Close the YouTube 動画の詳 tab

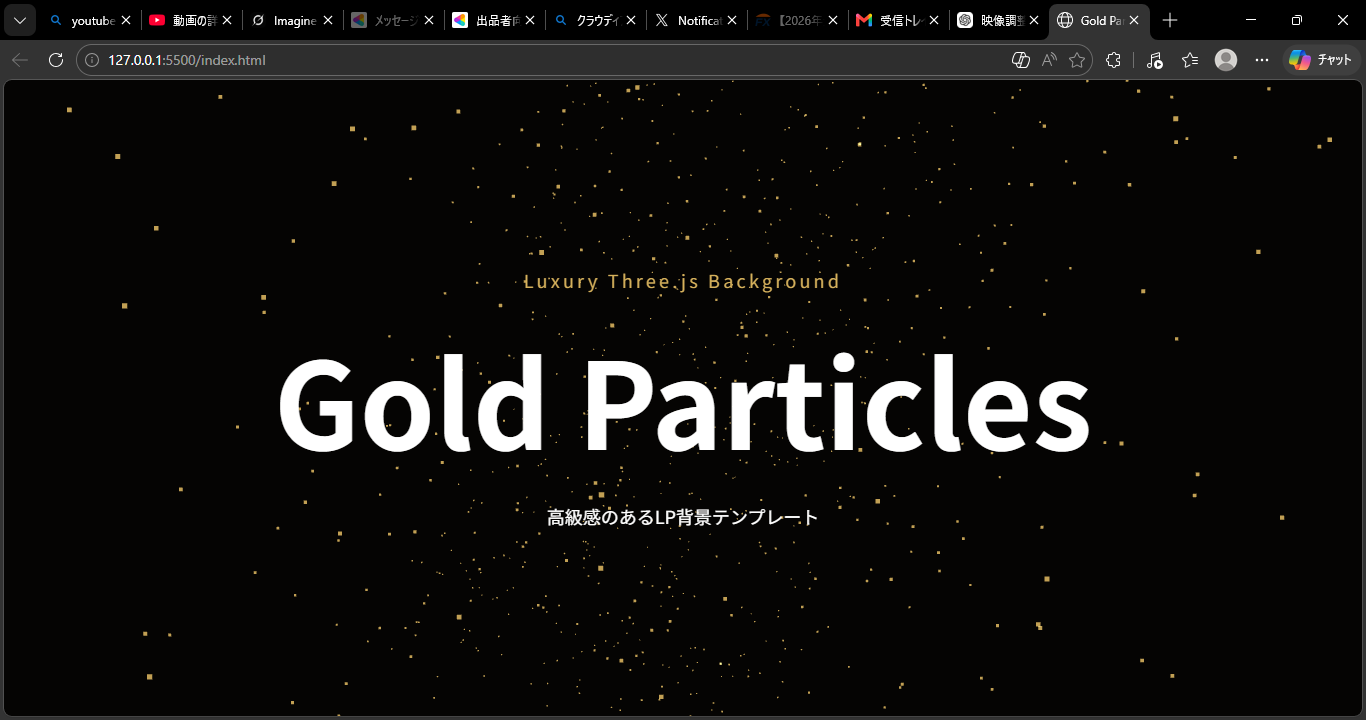227,20
